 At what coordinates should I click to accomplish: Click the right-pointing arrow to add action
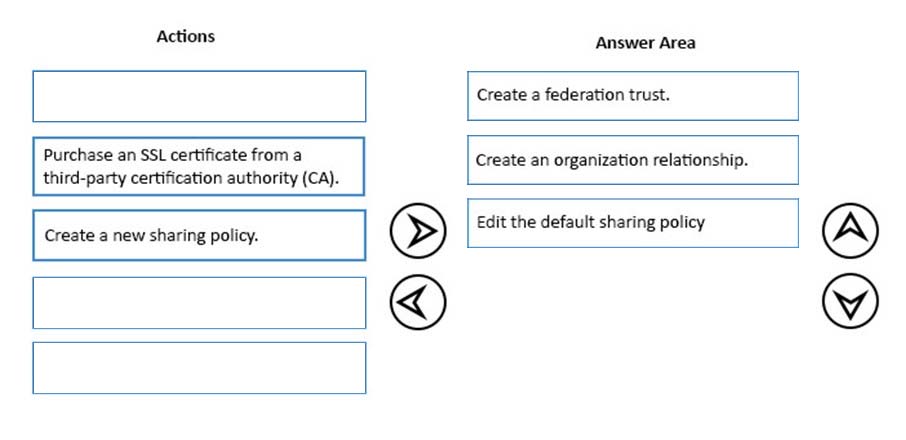pyautogui.click(x=418, y=230)
